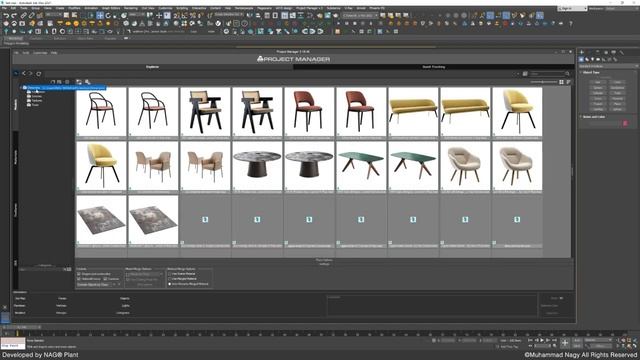640x360 pixels.
Task: Open the Standard Primitives dropdown
Action: click(x=608, y=66)
